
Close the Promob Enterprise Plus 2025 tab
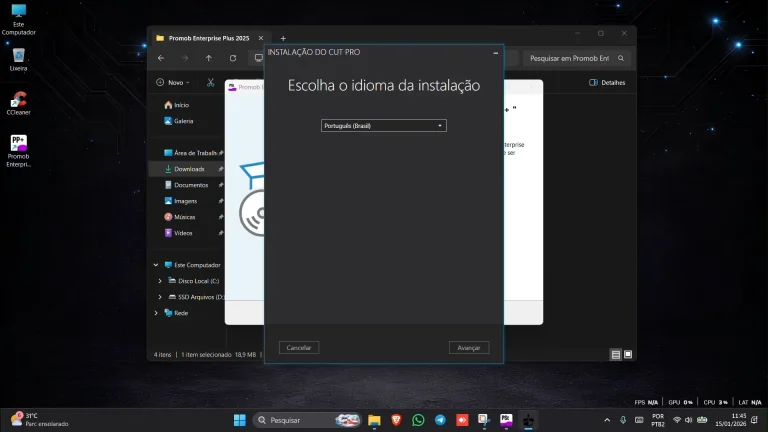[x=261, y=38]
